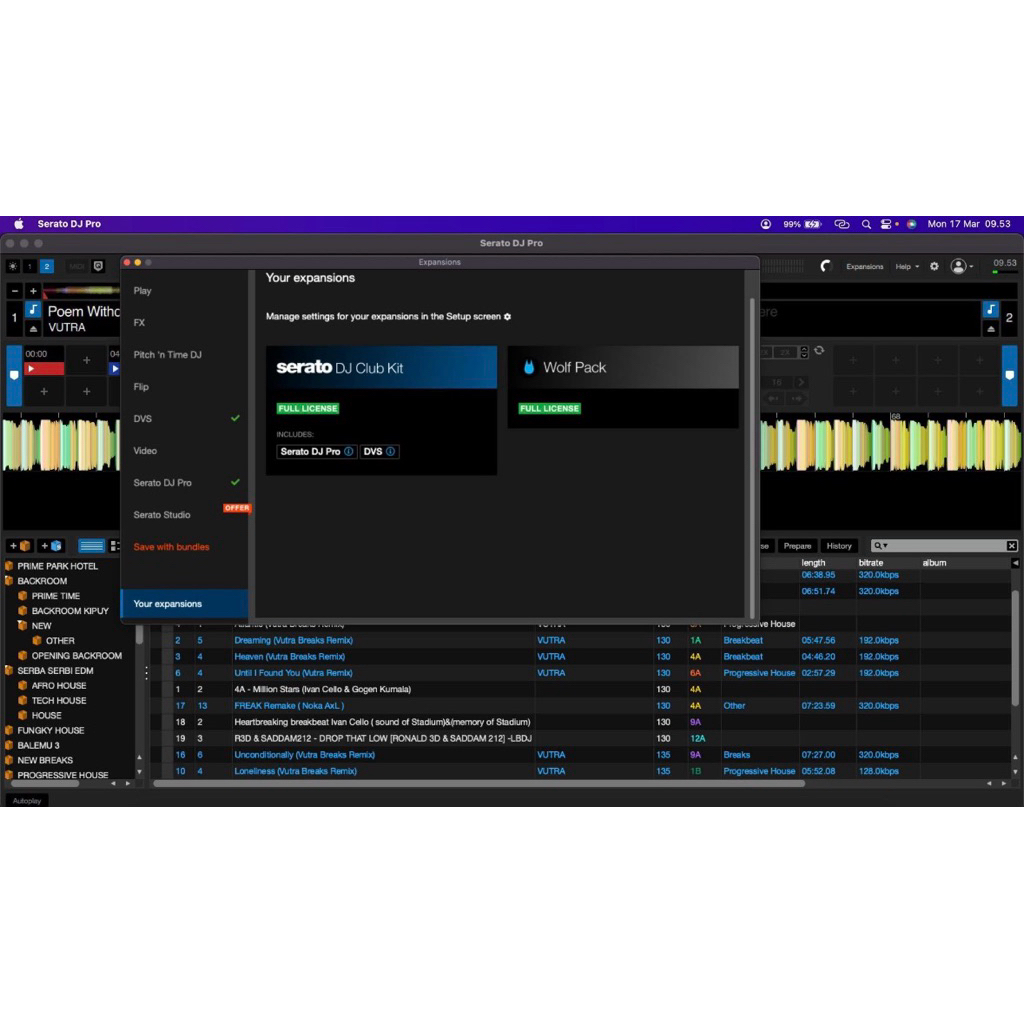Click the Save with bundles link
The height and width of the screenshot is (1024, 1024).
[x=170, y=546]
